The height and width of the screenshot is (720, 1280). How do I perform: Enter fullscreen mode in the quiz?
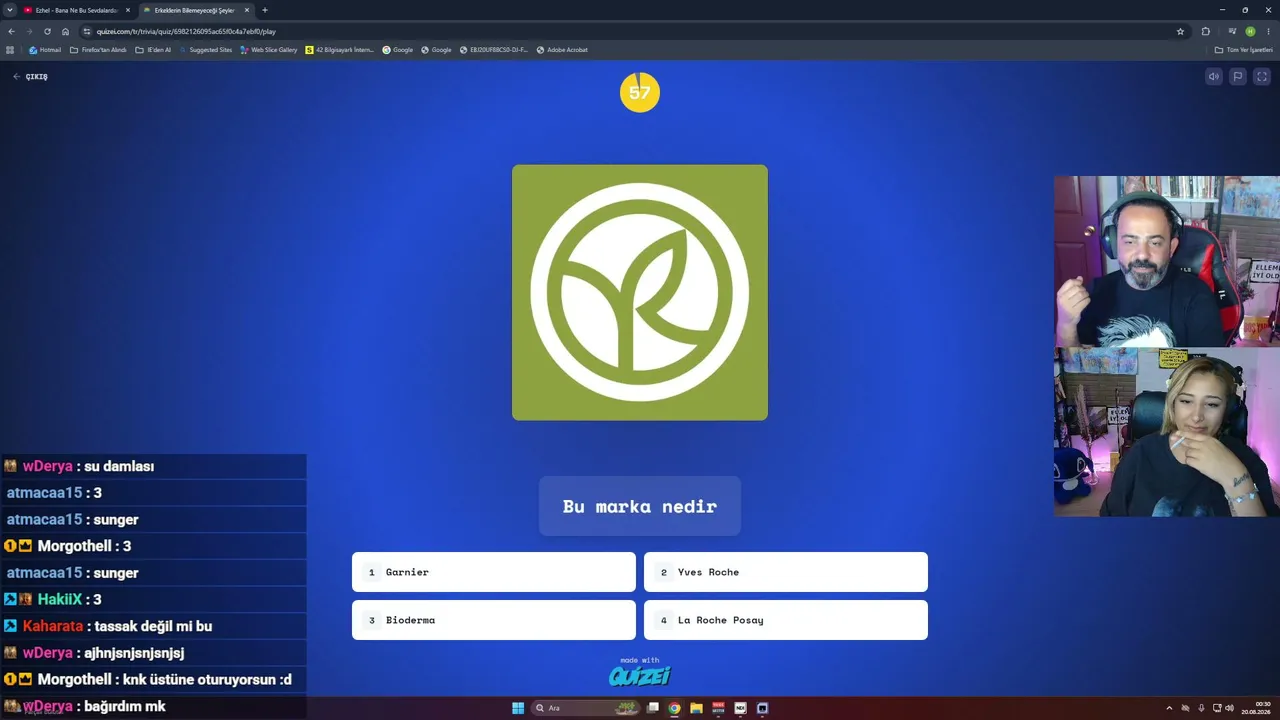(1262, 76)
